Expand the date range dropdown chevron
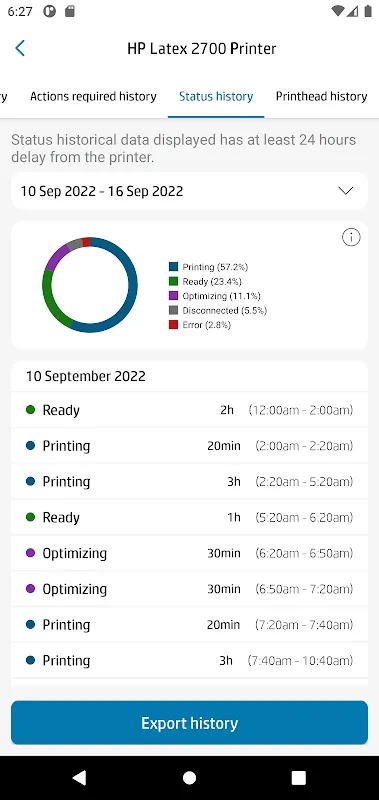The image size is (379, 800). pos(346,191)
